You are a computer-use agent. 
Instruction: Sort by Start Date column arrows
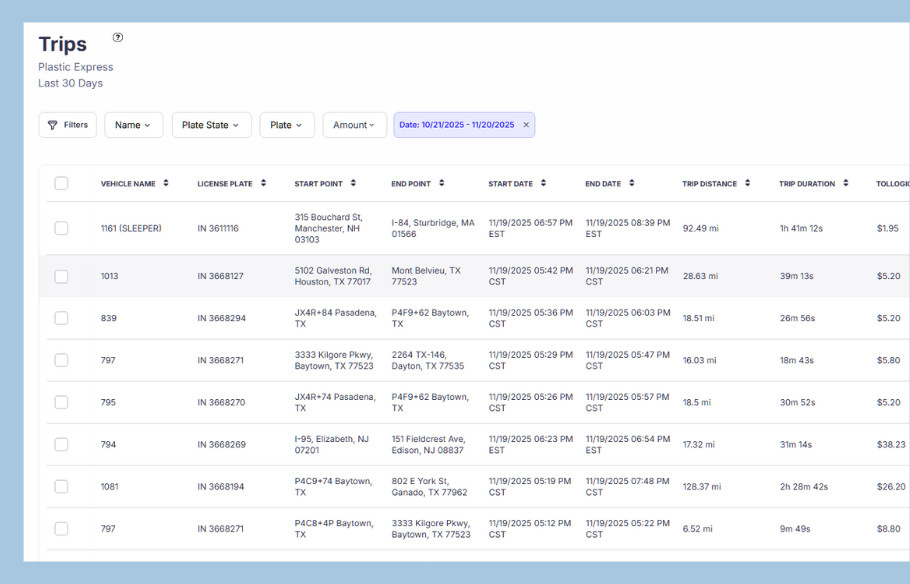click(x=543, y=183)
